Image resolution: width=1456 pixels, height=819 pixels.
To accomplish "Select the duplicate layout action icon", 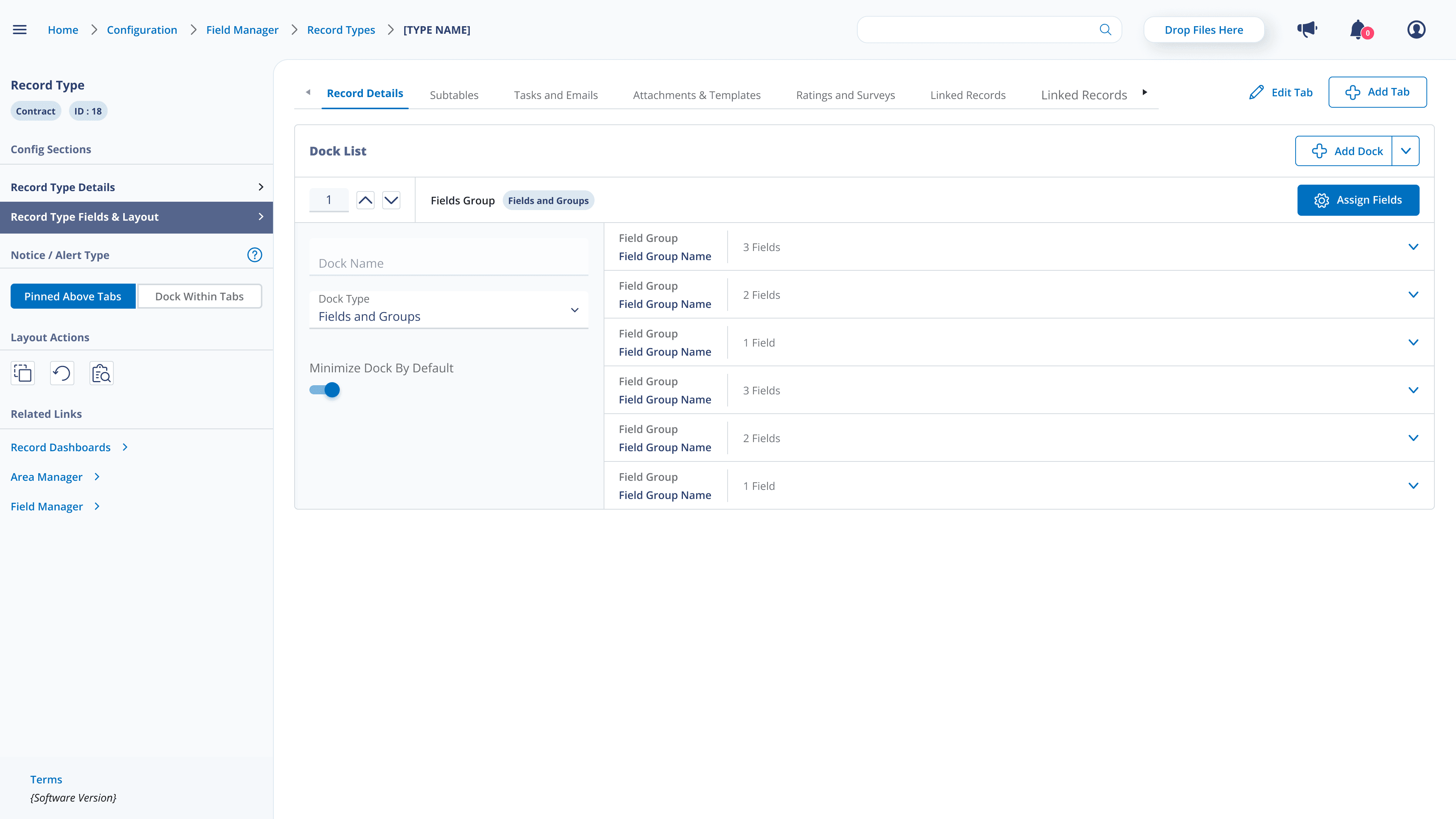I will point(22,373).
